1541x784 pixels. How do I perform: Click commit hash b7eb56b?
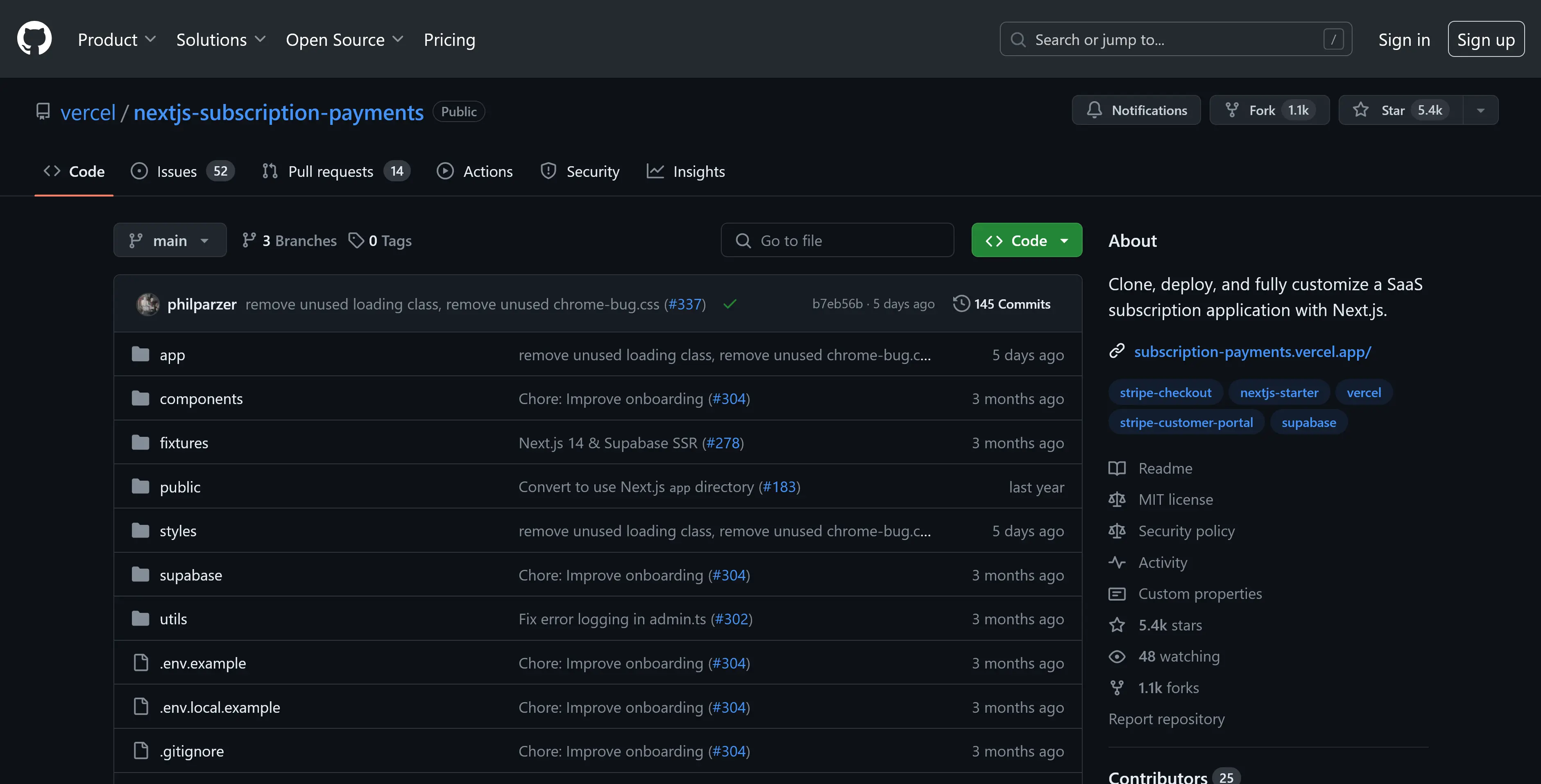[x=837, y=304]
